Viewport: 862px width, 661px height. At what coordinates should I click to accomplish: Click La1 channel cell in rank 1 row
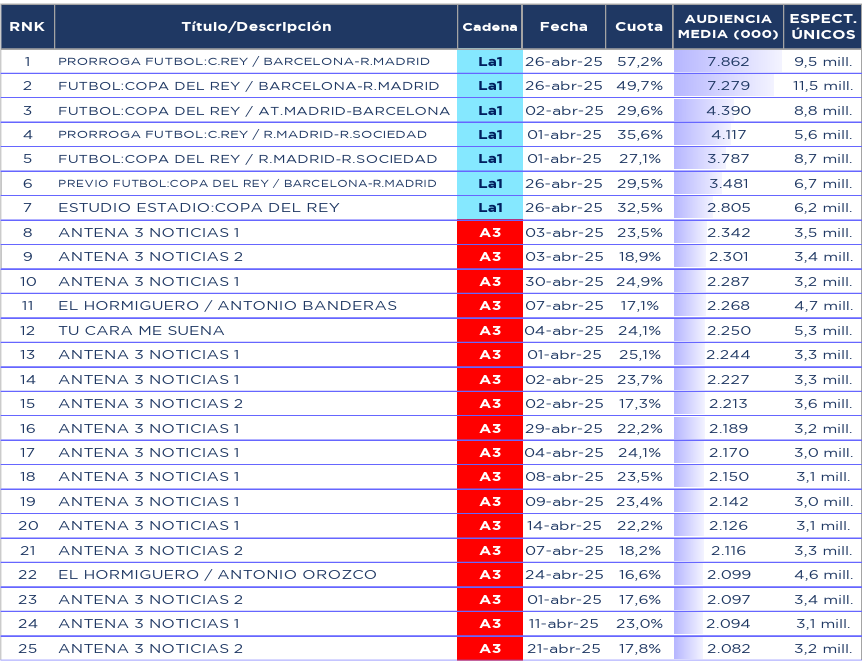pos(490,62)
